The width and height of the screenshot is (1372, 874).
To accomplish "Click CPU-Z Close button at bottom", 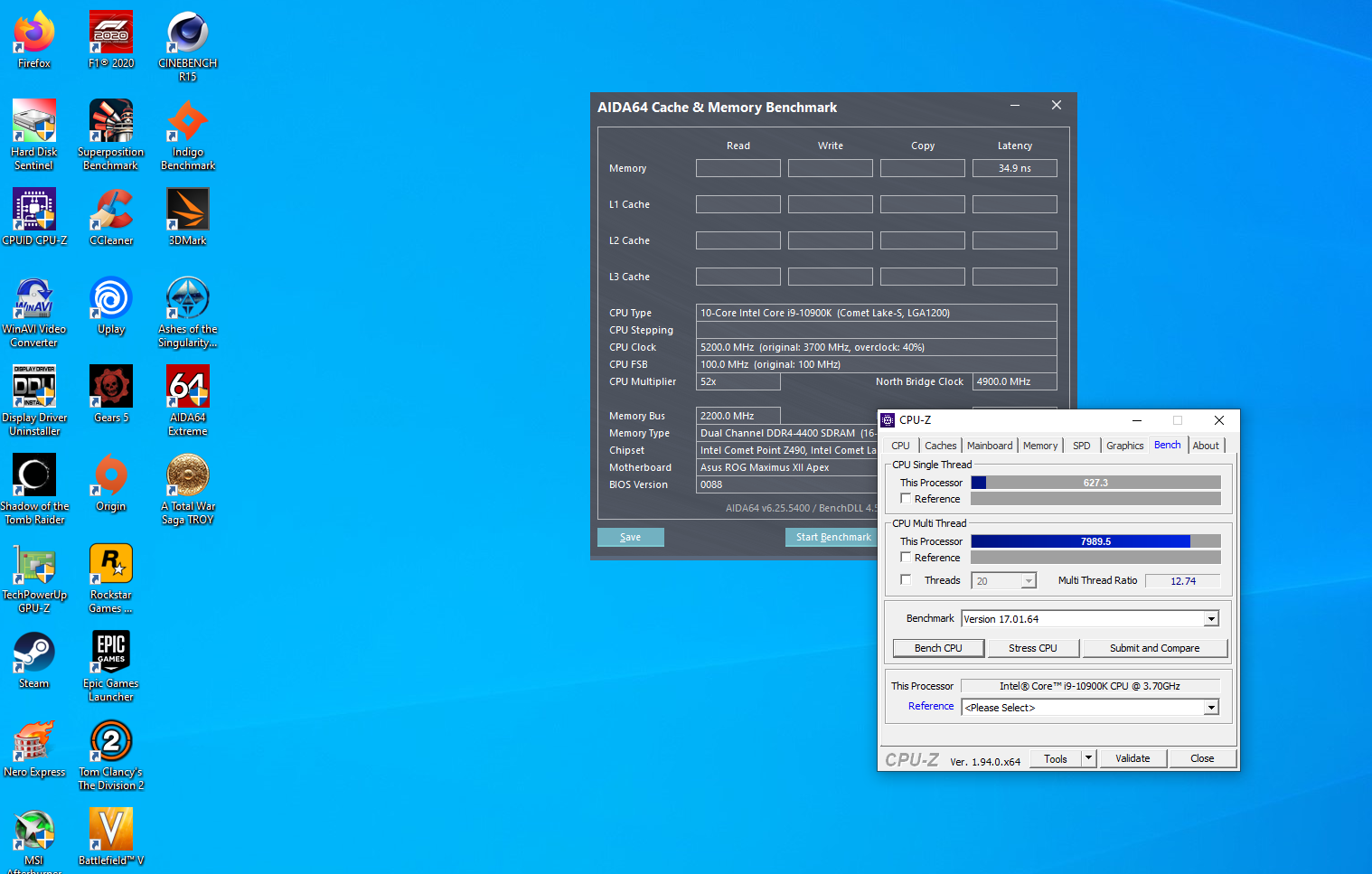I will (1202, 758).
